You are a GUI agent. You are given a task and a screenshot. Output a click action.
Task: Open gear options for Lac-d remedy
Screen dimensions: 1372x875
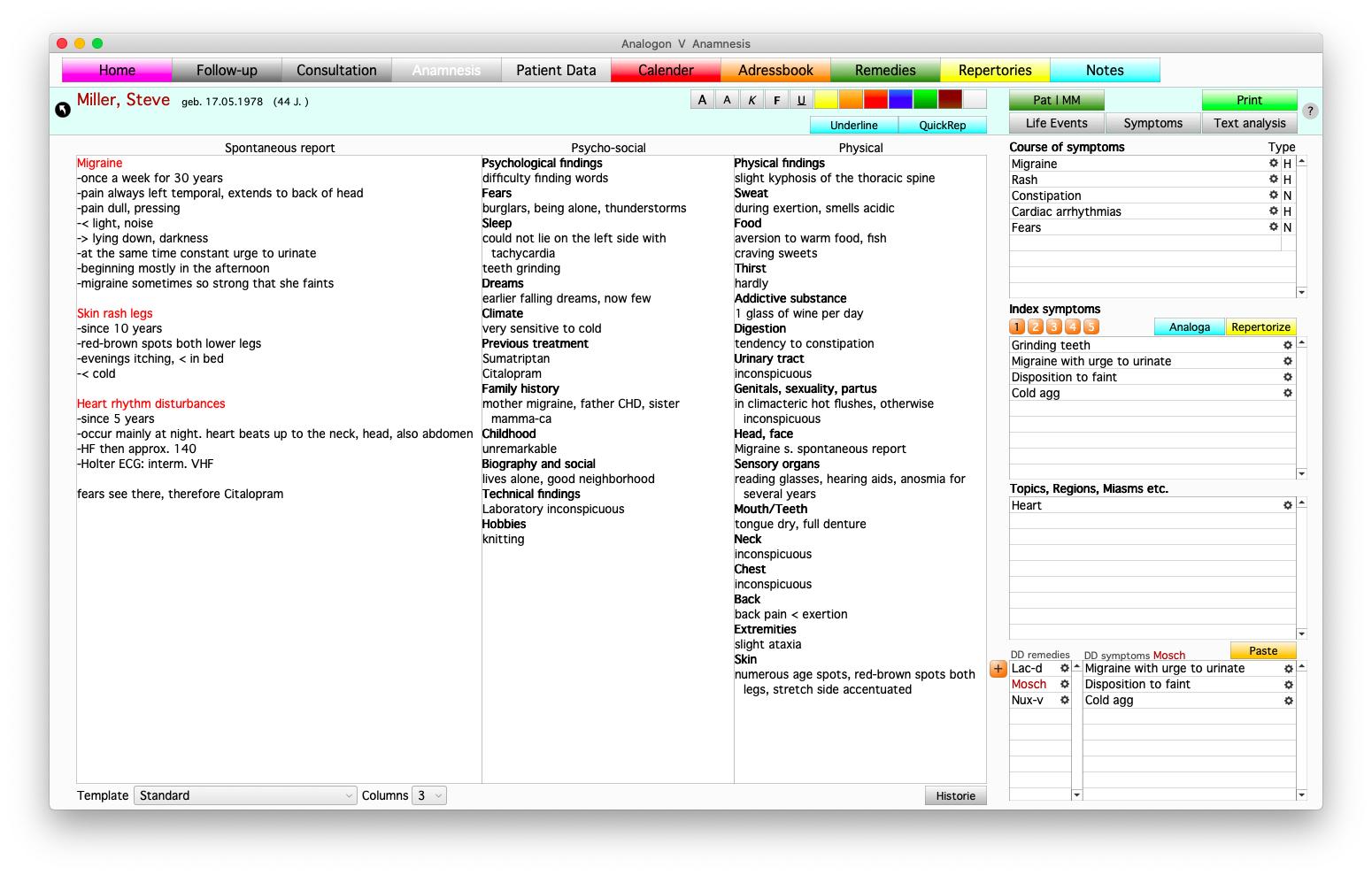point(1065,669)
